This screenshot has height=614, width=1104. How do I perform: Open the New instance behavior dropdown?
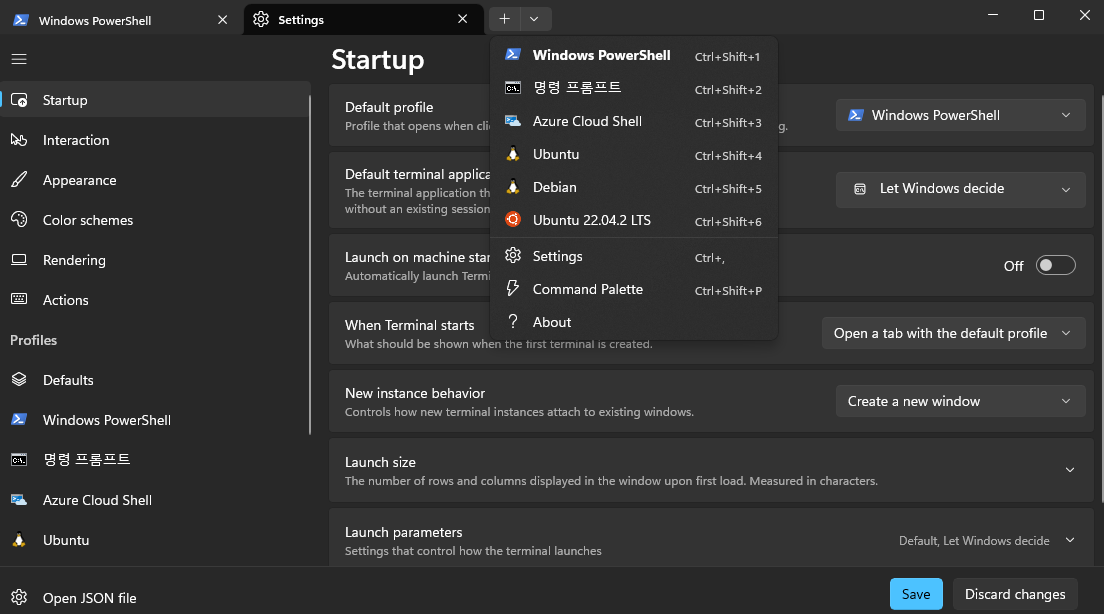tap(960, 401)
